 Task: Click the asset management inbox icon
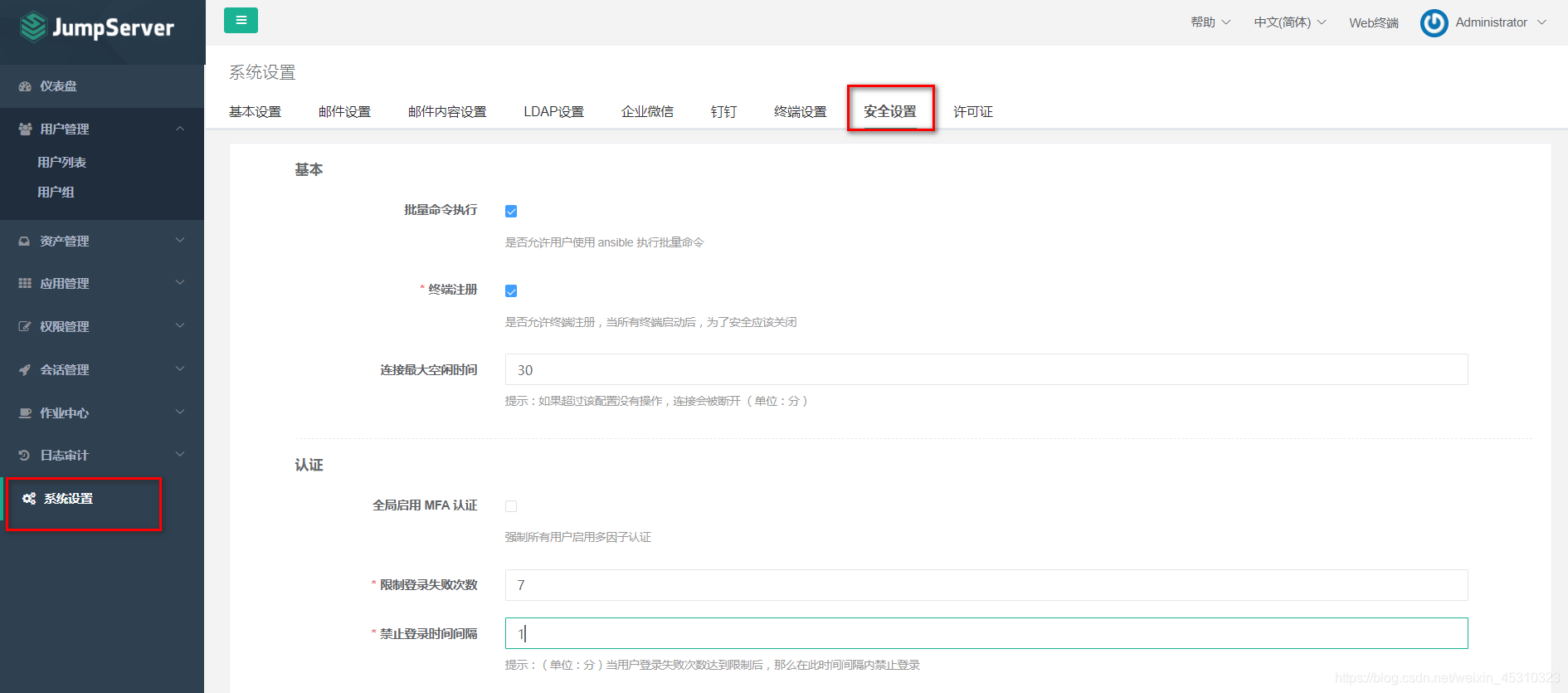point(25,241)
